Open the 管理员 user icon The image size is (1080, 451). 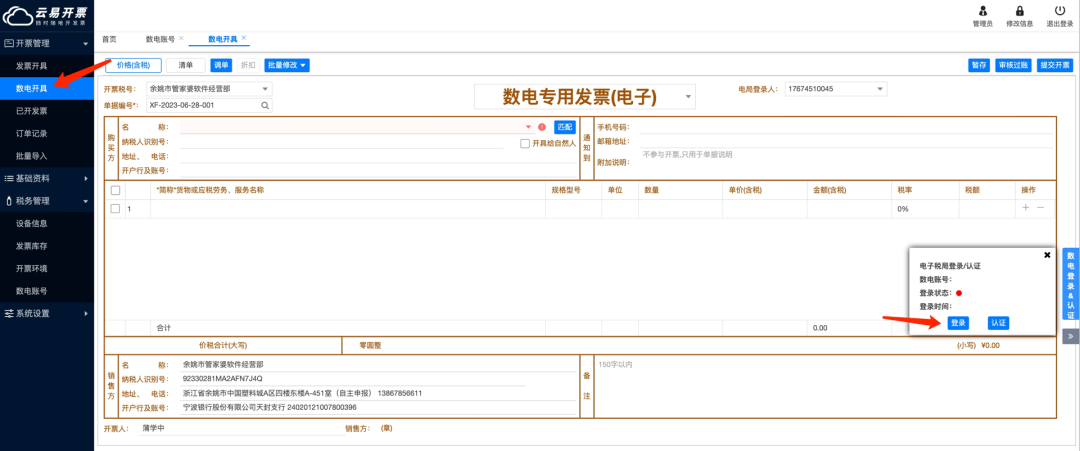983,11
